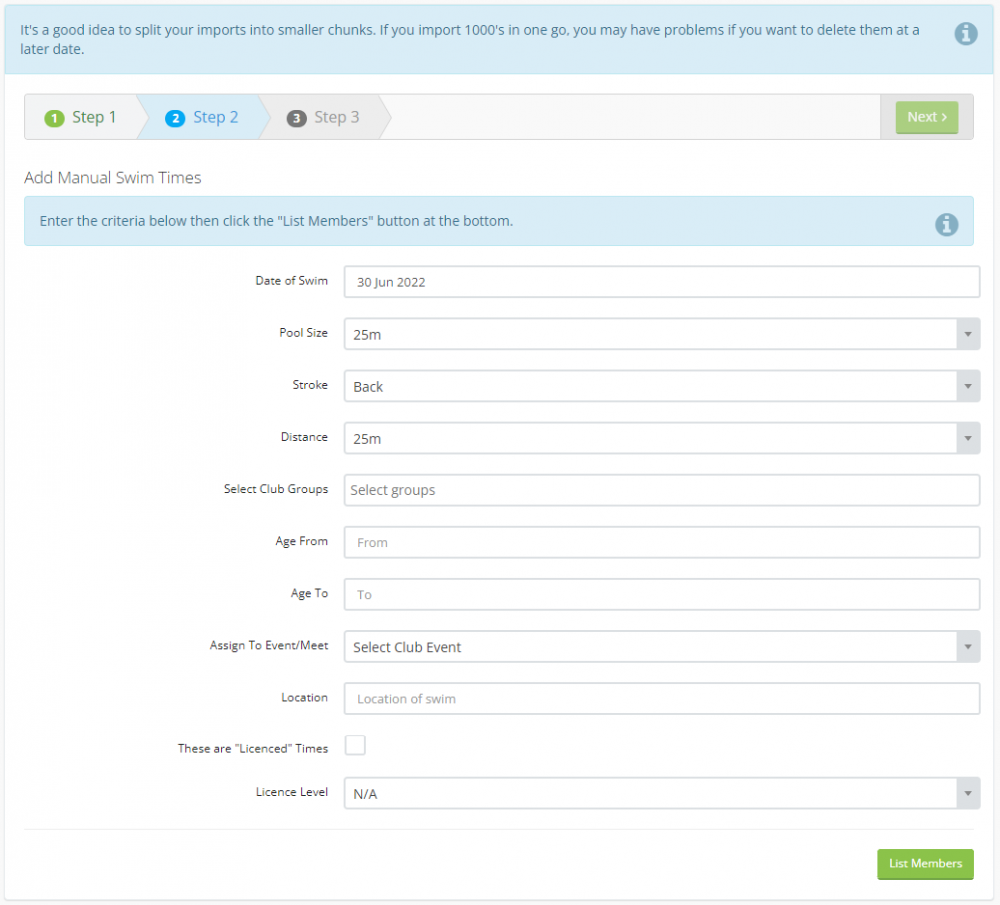Image resolution: width=1000 pixels, height=905 pixels.
Task: Click the List Members button
Action: (925, 864)
